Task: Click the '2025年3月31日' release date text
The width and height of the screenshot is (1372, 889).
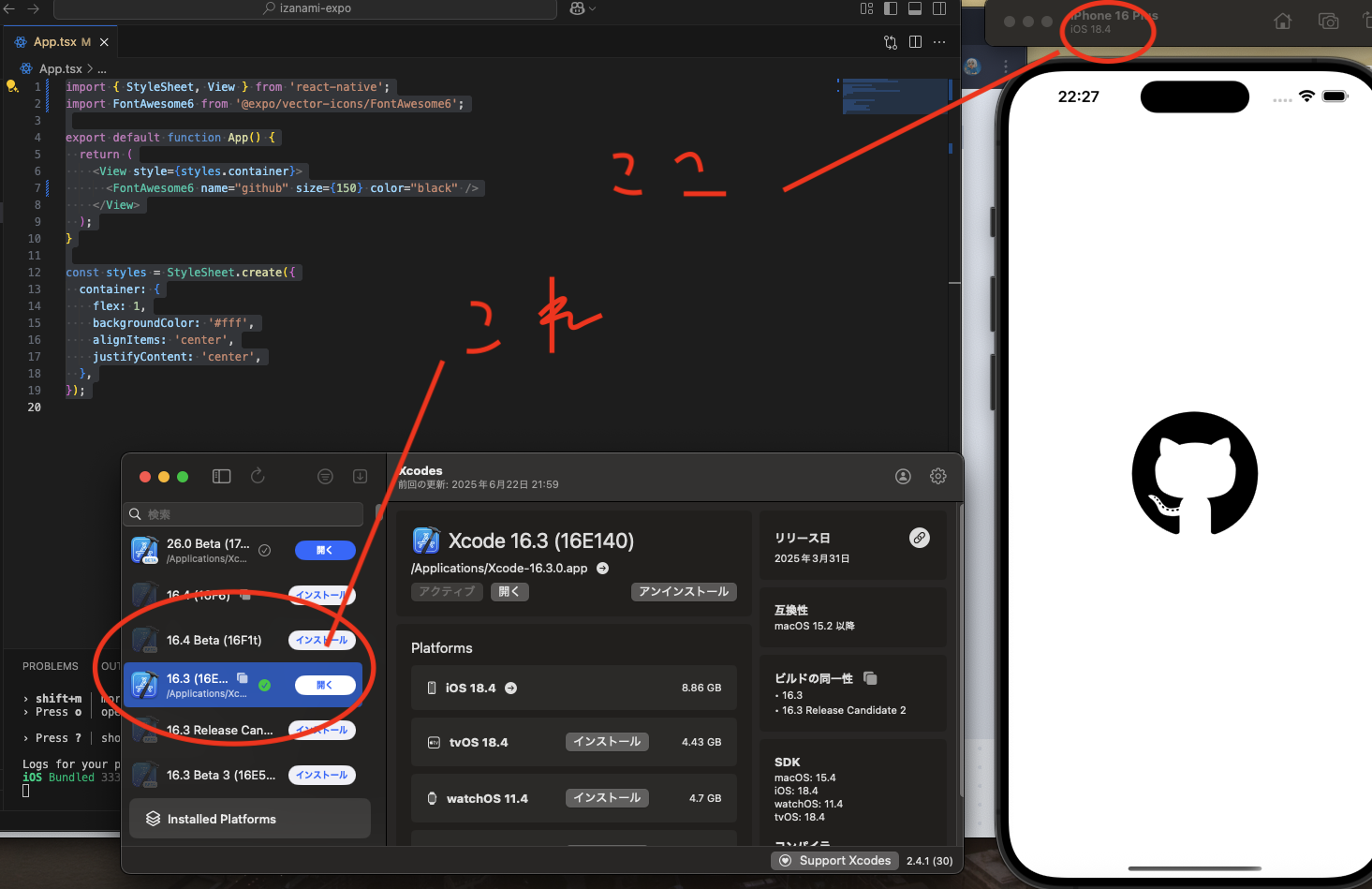Action: (812, 558)
